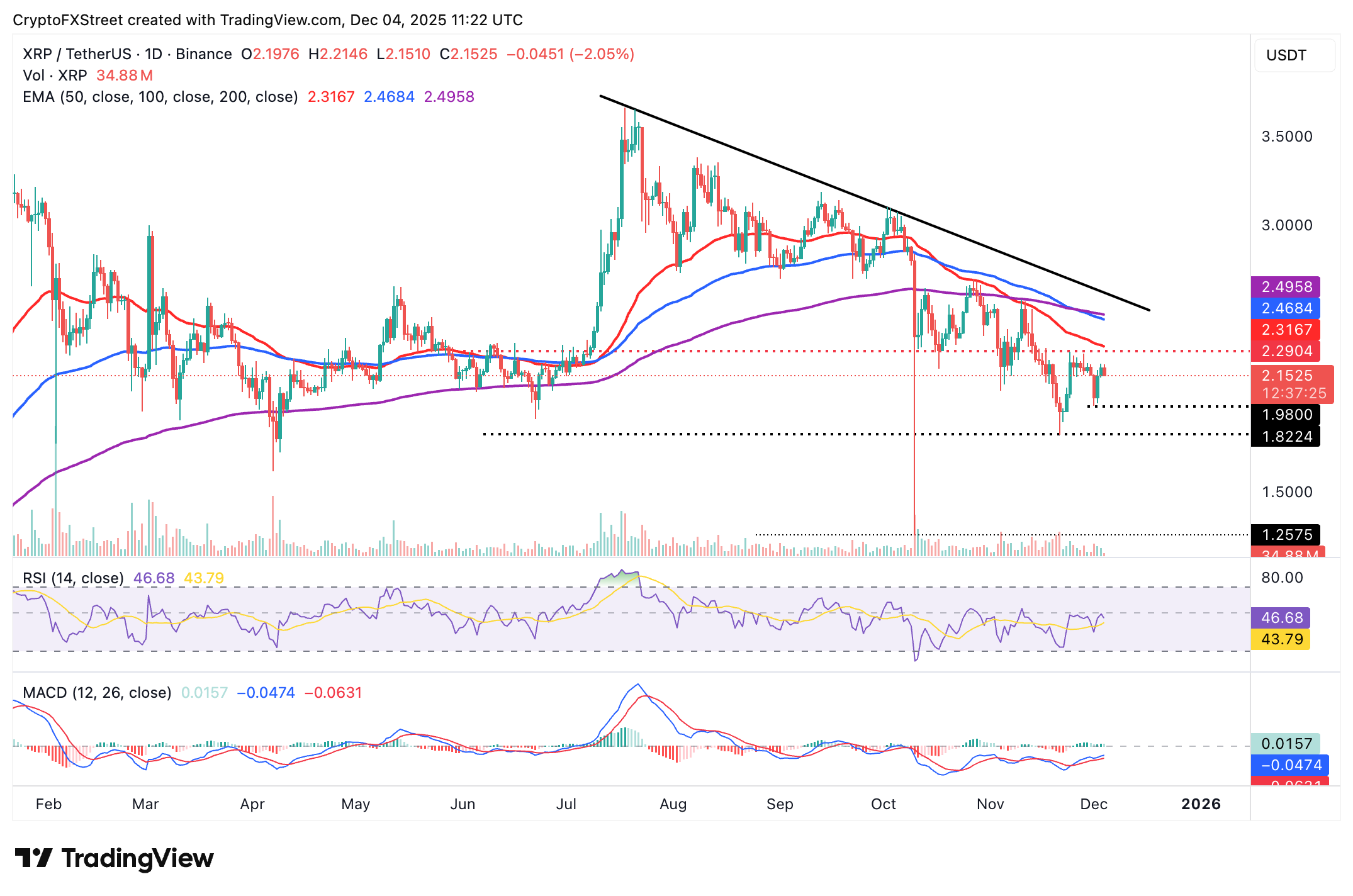The height and width of the screenshot is (896, 1353).
Task: Click the 2.1525 current price label
Action: (x=1286, y=376)
